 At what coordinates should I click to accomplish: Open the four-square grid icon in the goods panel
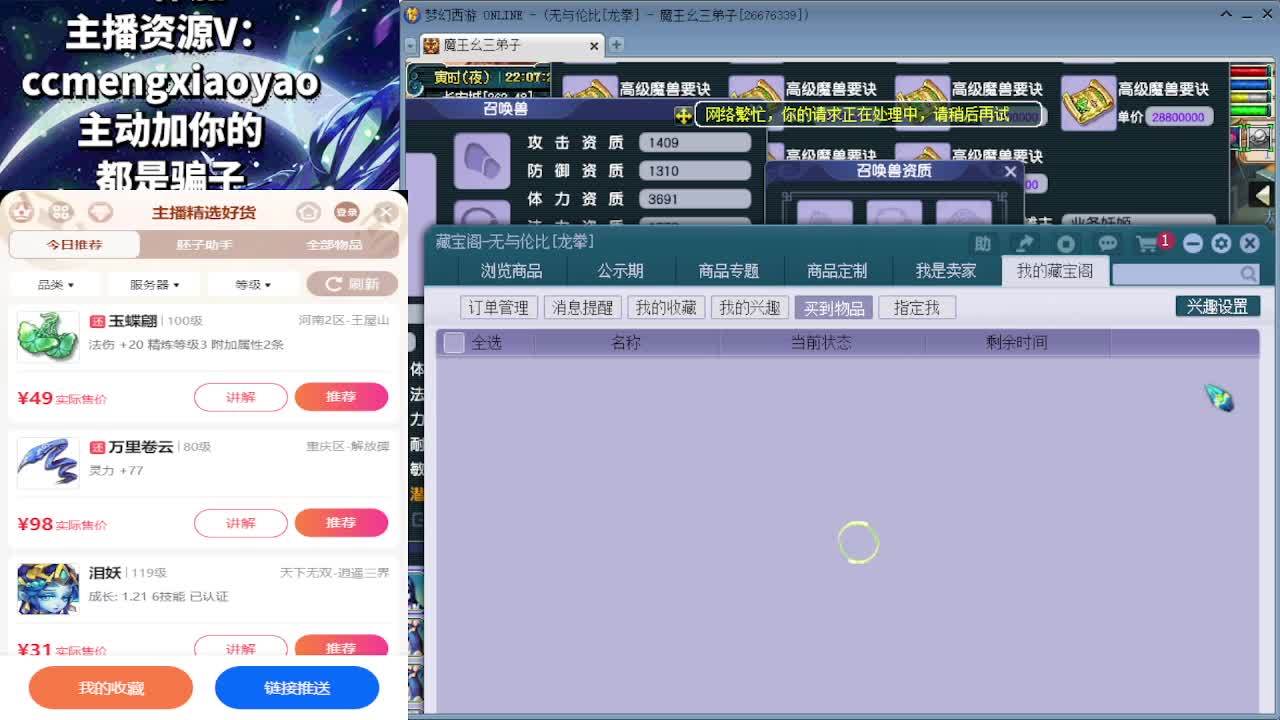pyautogui.click(x=61, y=212)
